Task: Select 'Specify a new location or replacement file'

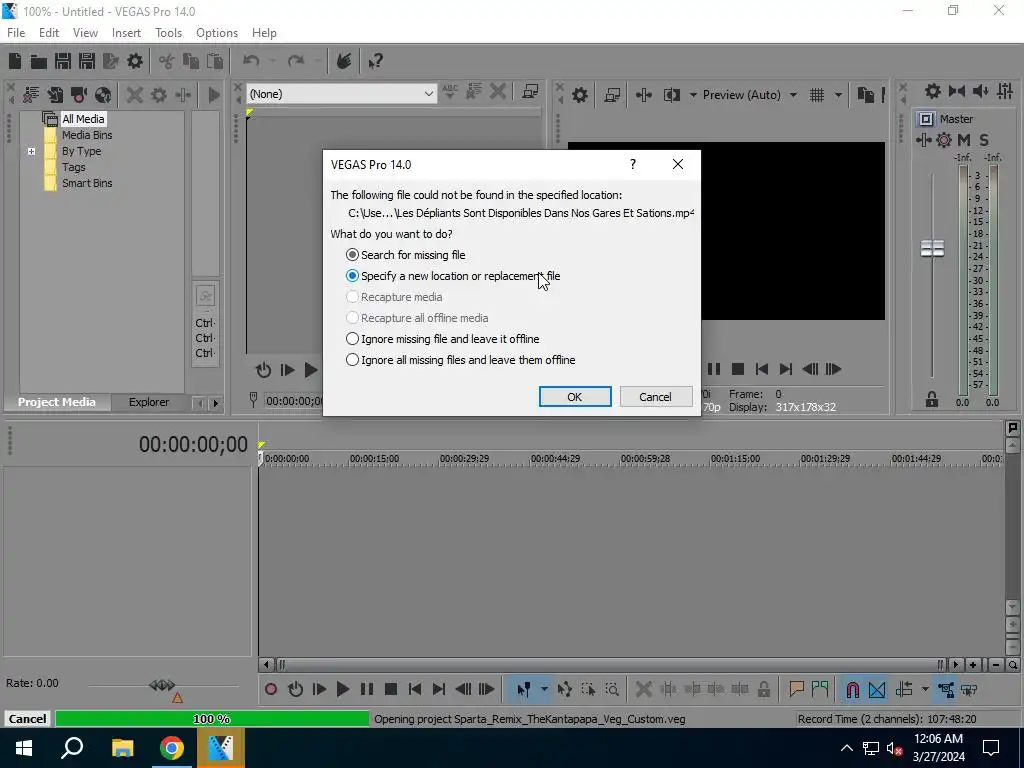Action: point(453,276)
